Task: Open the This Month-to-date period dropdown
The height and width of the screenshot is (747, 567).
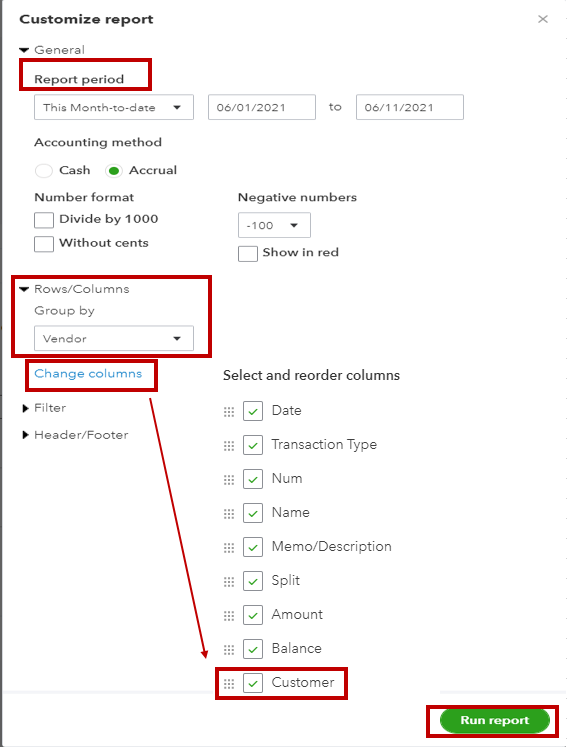Action: (x=114, y=107)
